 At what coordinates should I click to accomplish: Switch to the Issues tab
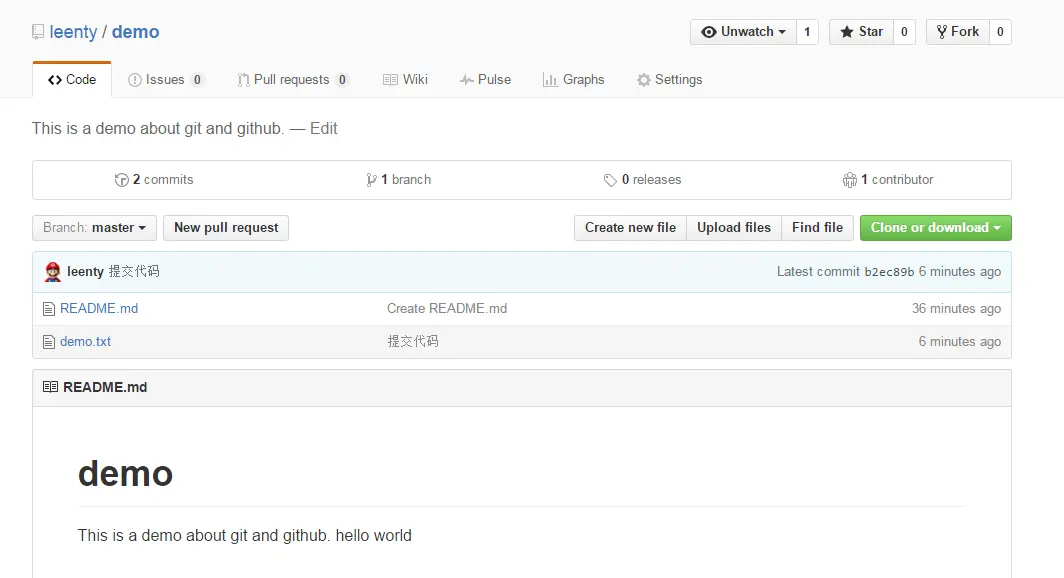166,79
